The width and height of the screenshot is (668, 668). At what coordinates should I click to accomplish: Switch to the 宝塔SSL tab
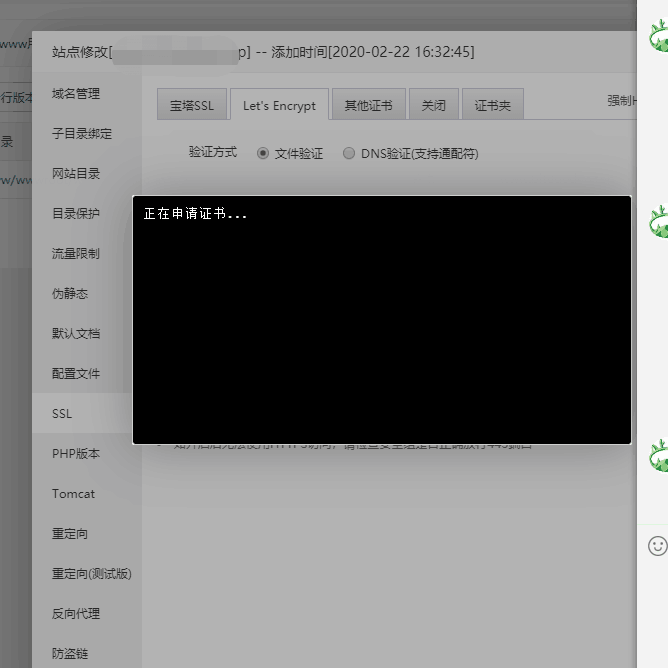(192, 104)
